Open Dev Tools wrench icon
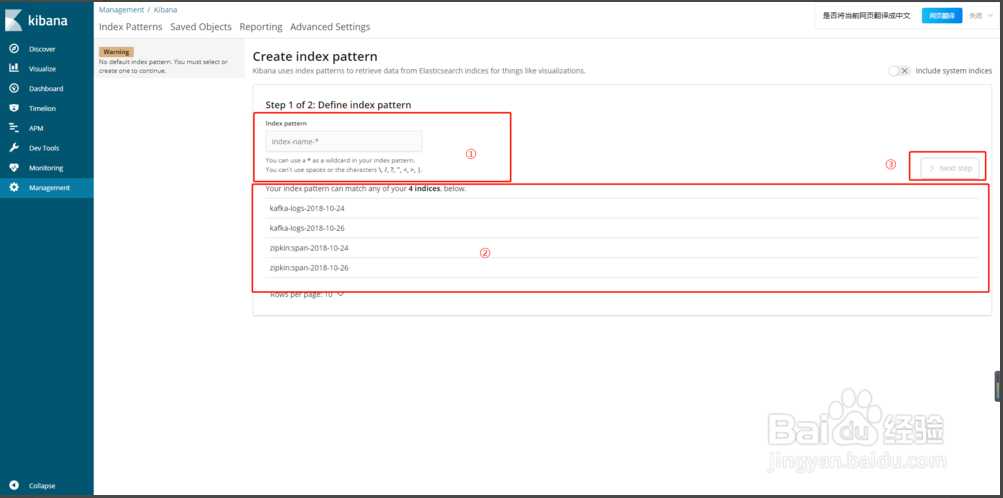This screenshot has width=1003, height=498. pos(14,148)
